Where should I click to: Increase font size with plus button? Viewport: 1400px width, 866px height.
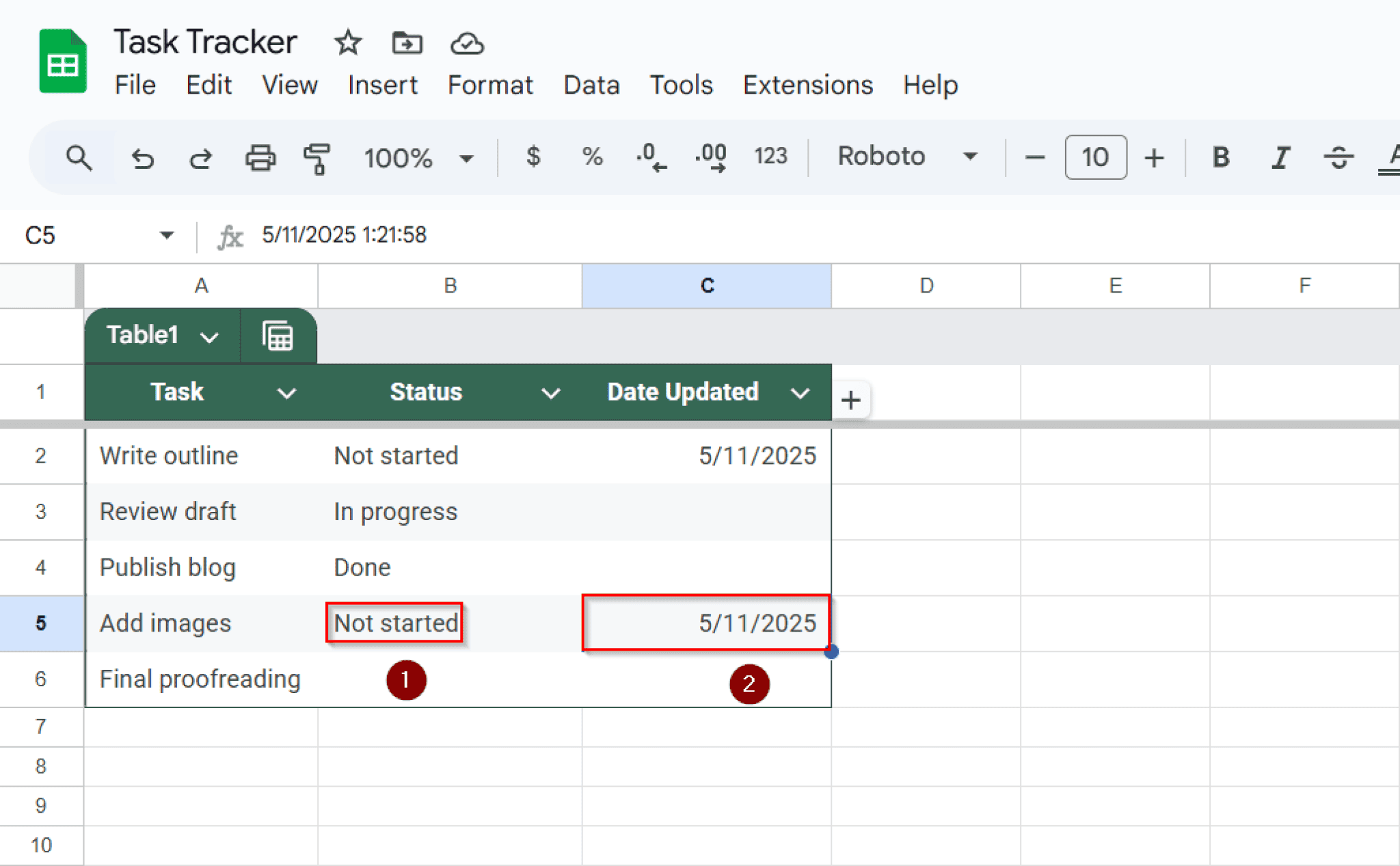(1155, 158)
